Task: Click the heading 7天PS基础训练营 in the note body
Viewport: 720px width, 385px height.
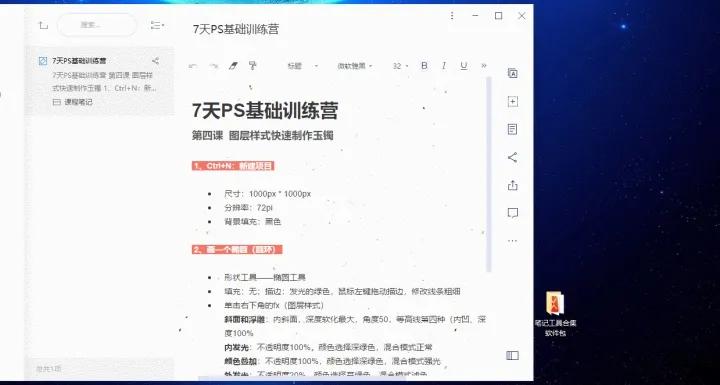Action: point(265,111)
